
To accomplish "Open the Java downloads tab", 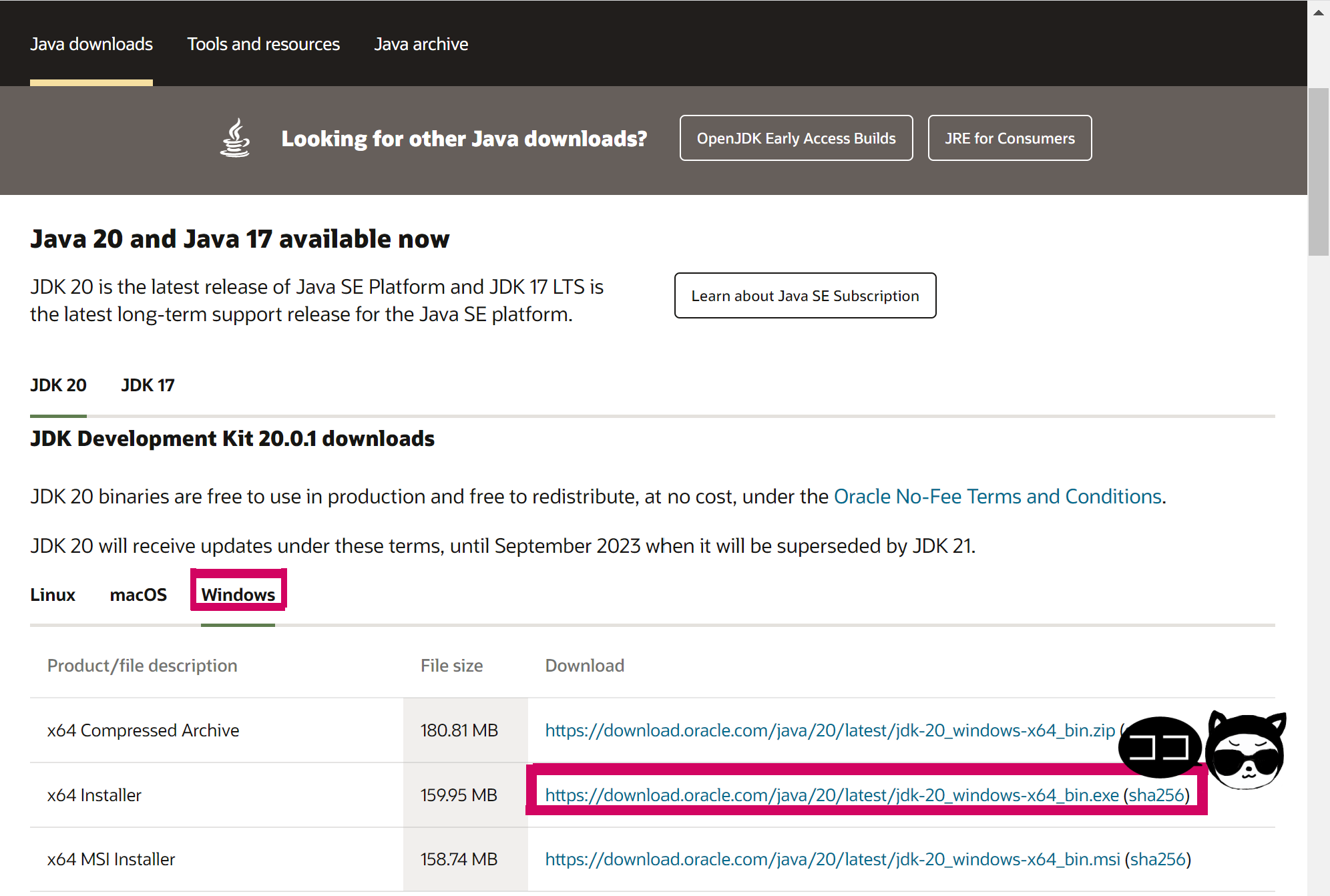I will pyautogui.click(x=91, y=44).
